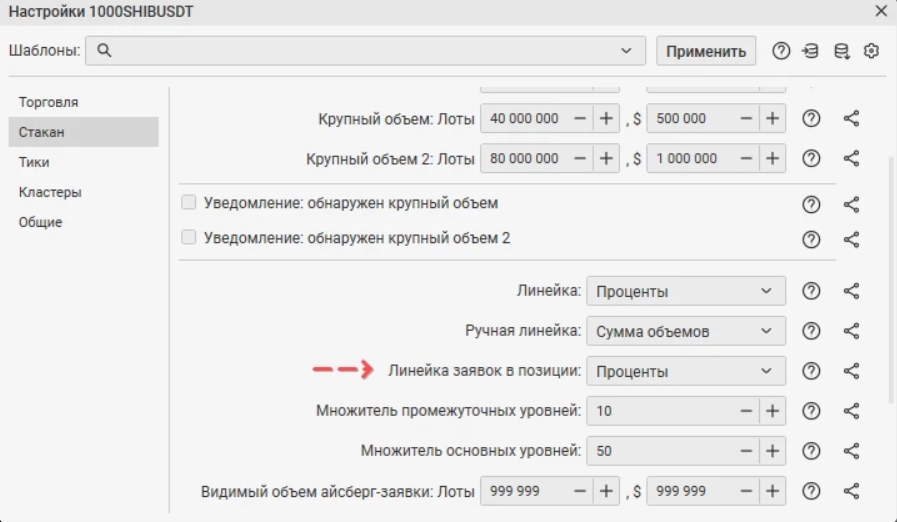The height and width of the screenshot is (522, 897).
Task: Share the Линейка заявок в позиции setting
Action: 851,371
